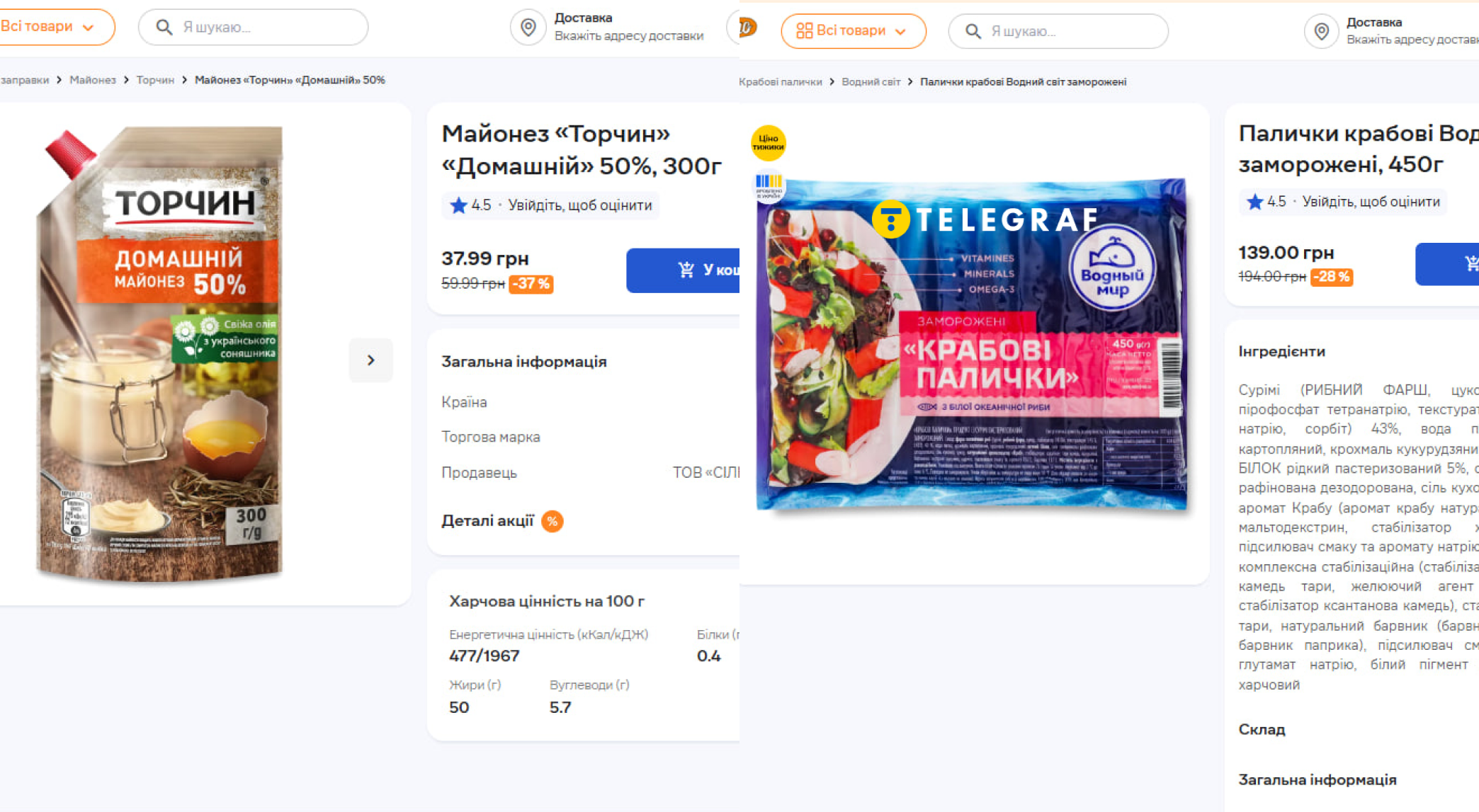The width and height of the screenshot is (1479, 812).
Task: Click the crab sticks product image
Action: pyautogui.click(x=971, y=344)
